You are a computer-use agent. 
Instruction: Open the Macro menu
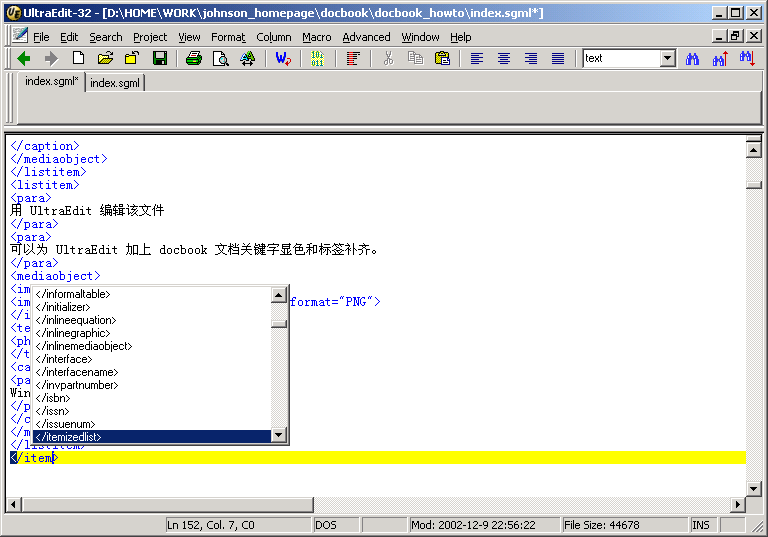(316, 37)
